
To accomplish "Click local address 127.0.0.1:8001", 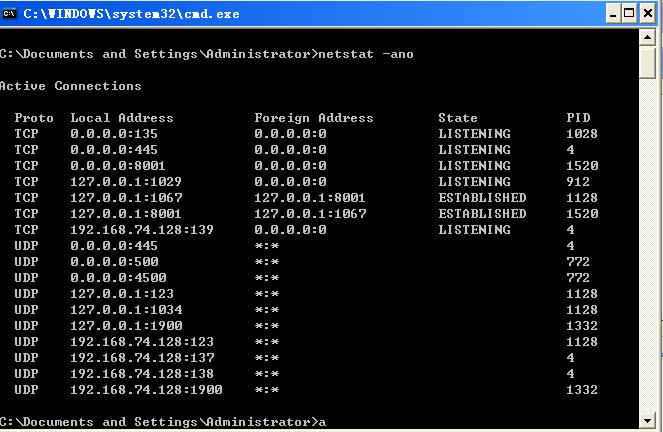I will coord(126,214).
